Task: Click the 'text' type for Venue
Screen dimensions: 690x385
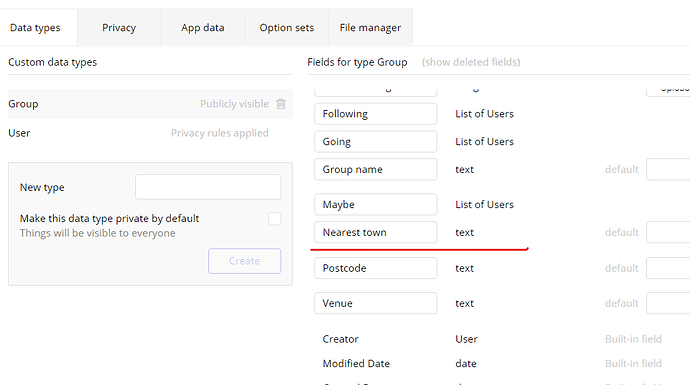Action: click(x=464, y=303)
